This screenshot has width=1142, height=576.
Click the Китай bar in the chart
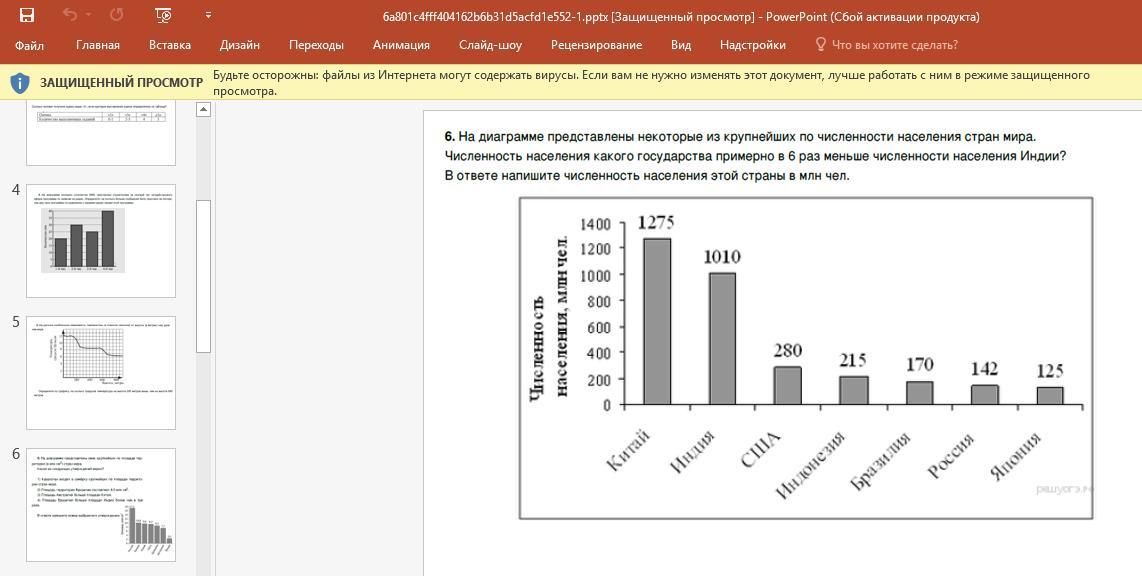click(657, 321)
